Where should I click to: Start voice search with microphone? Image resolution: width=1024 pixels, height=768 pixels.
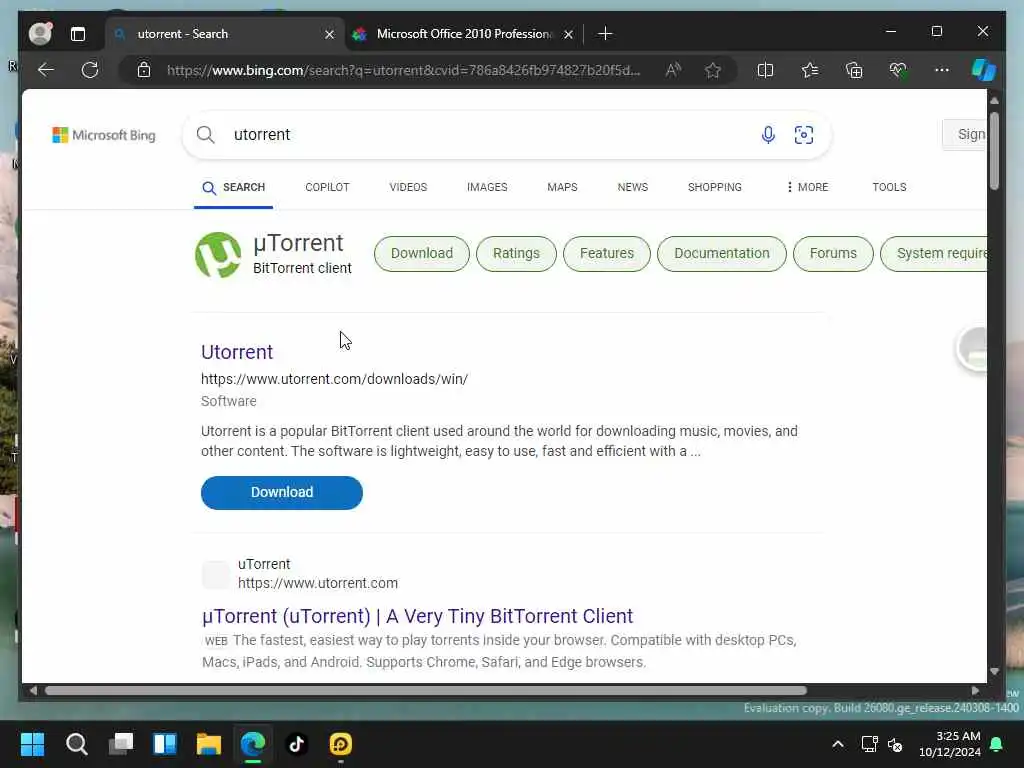(x=768, y=135)
